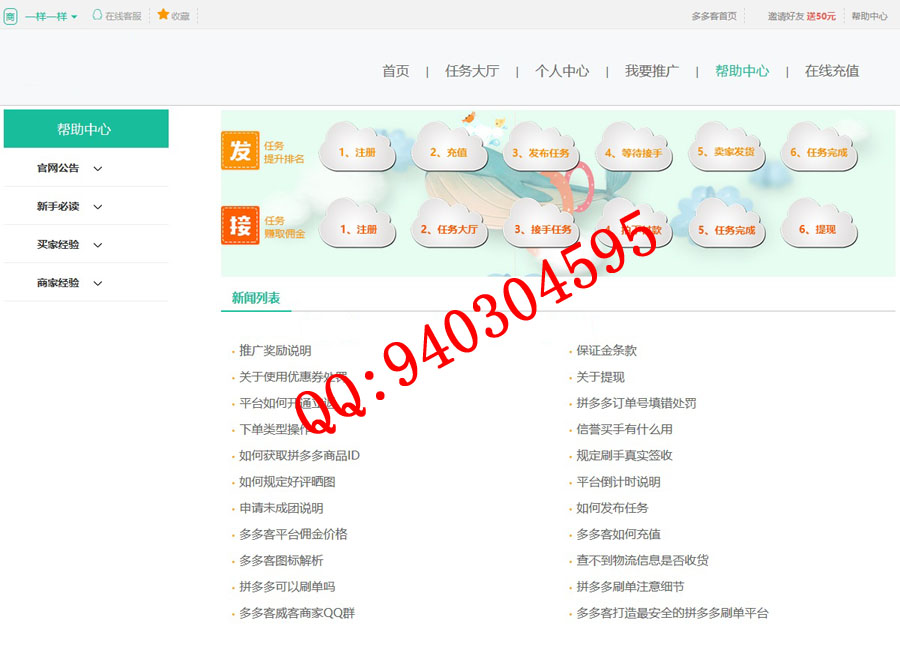
Task: Expand the 买家经验 sidebar section
Action: pyautogui.click(x=69, y=244)
